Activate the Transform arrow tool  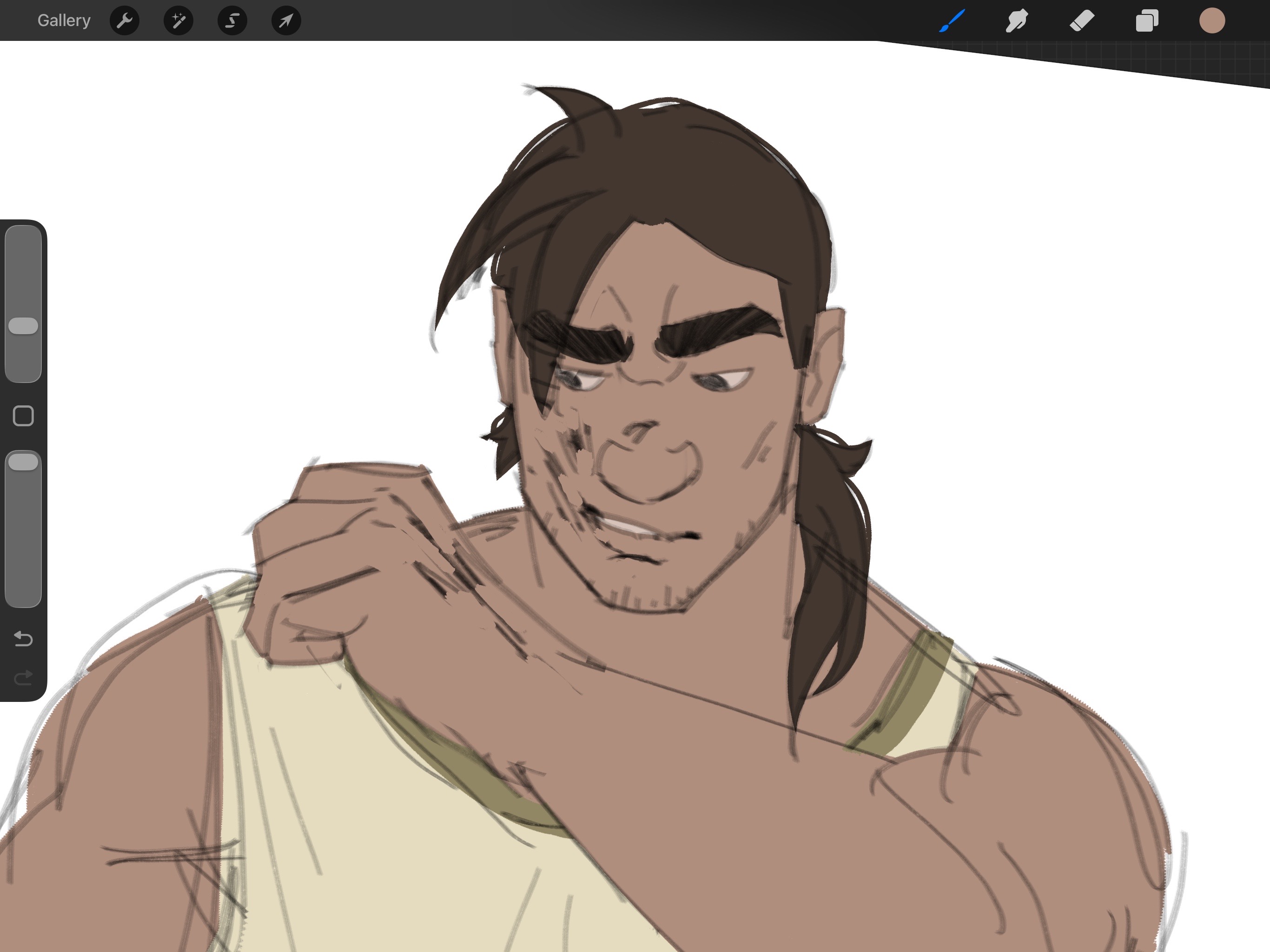286,21
